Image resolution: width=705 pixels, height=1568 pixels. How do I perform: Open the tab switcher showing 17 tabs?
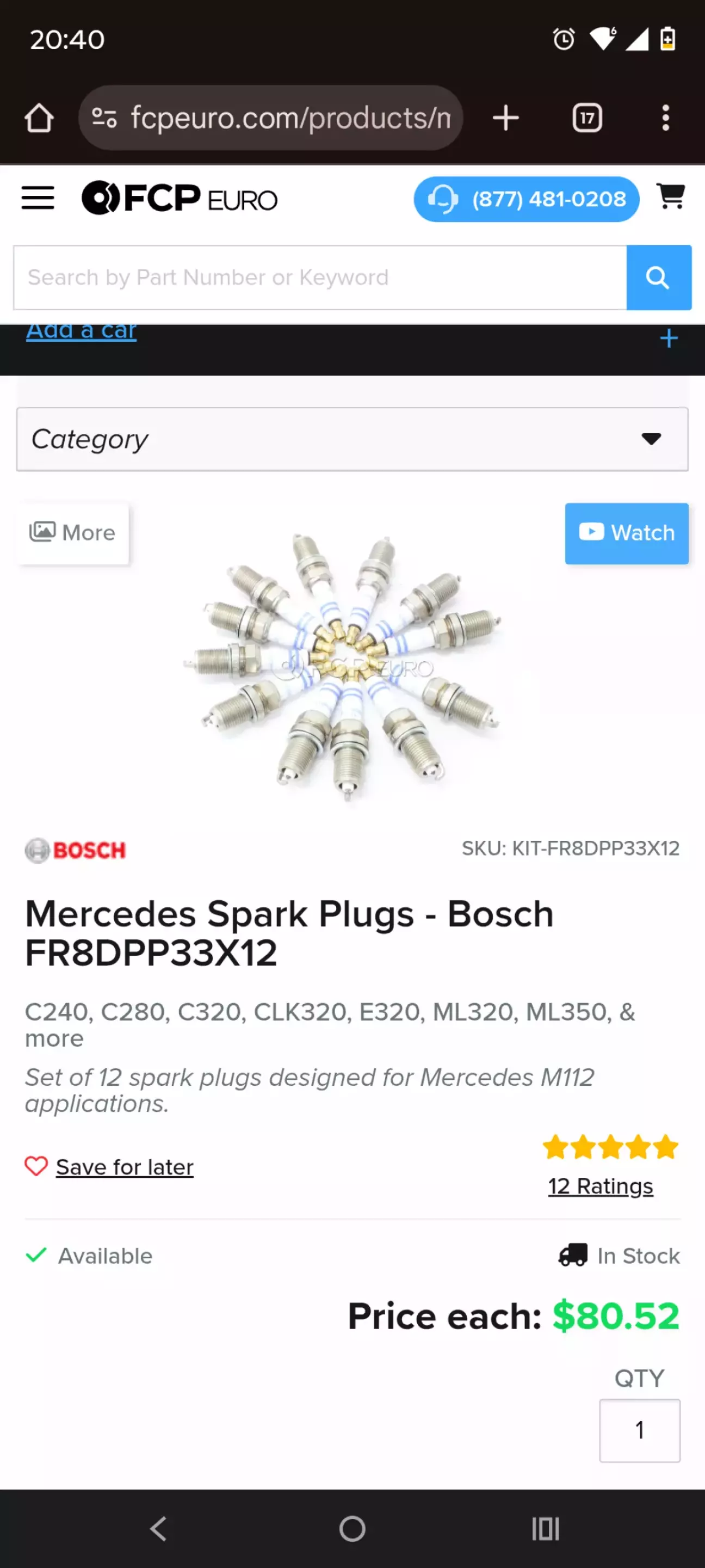587,118
